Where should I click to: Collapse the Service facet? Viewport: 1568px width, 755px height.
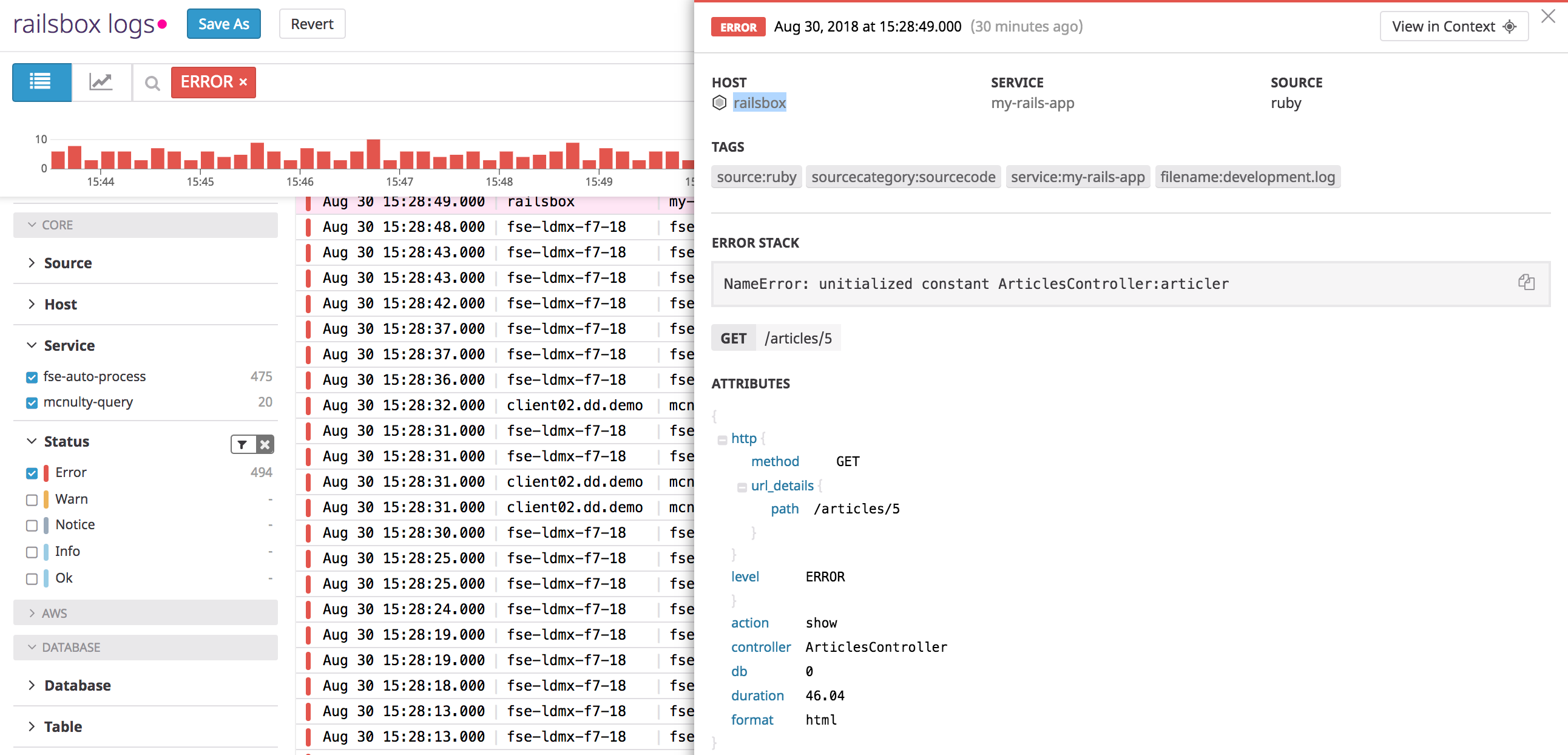(32, 345)
